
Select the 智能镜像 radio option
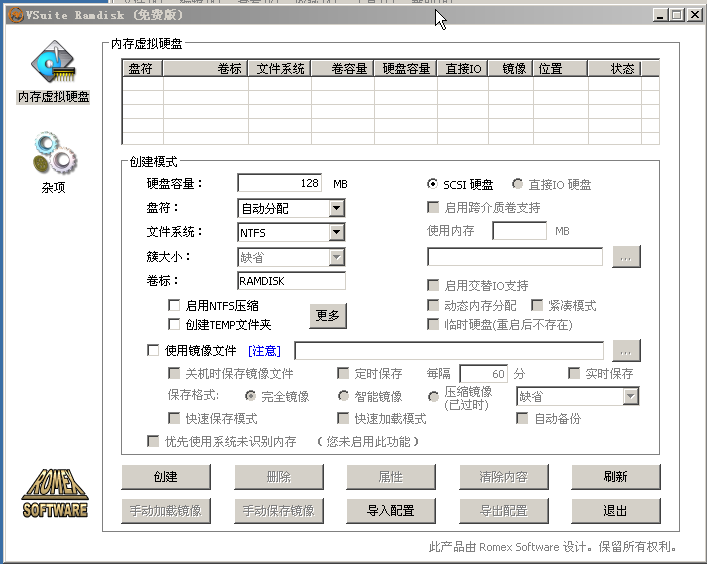[x=343, y=396]
